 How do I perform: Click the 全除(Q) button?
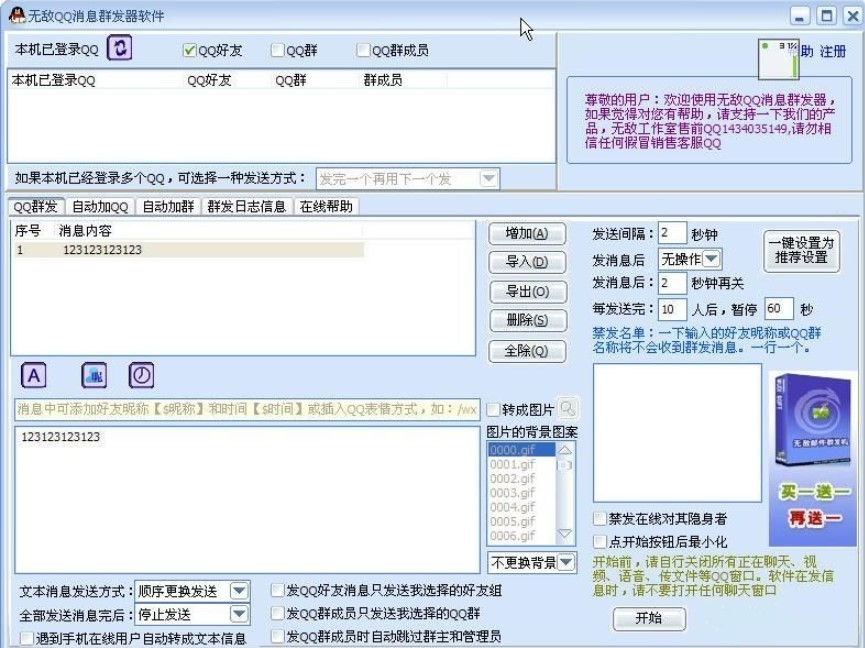(527, 351)
